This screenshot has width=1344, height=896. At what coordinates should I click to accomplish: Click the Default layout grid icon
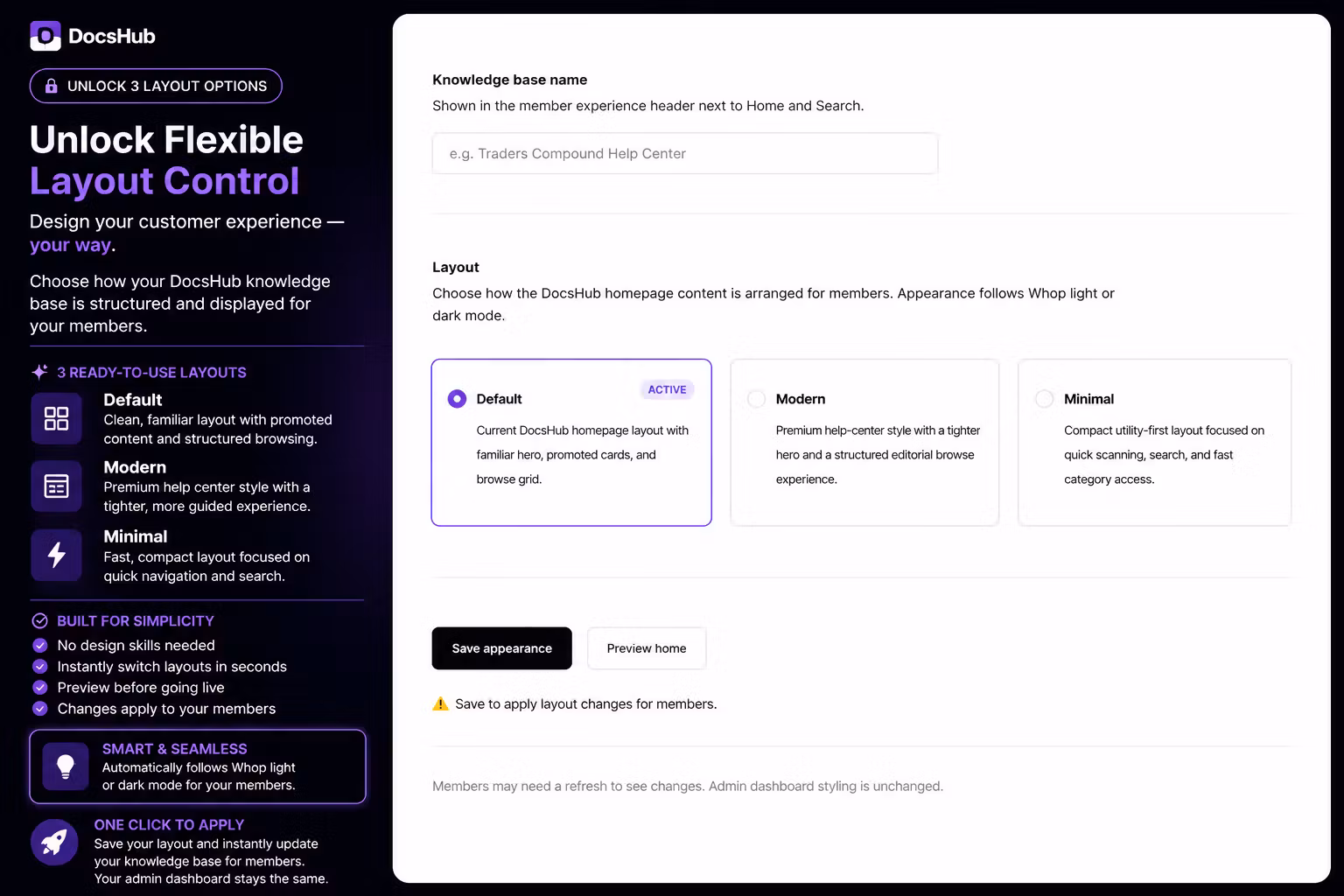[56, 418]
